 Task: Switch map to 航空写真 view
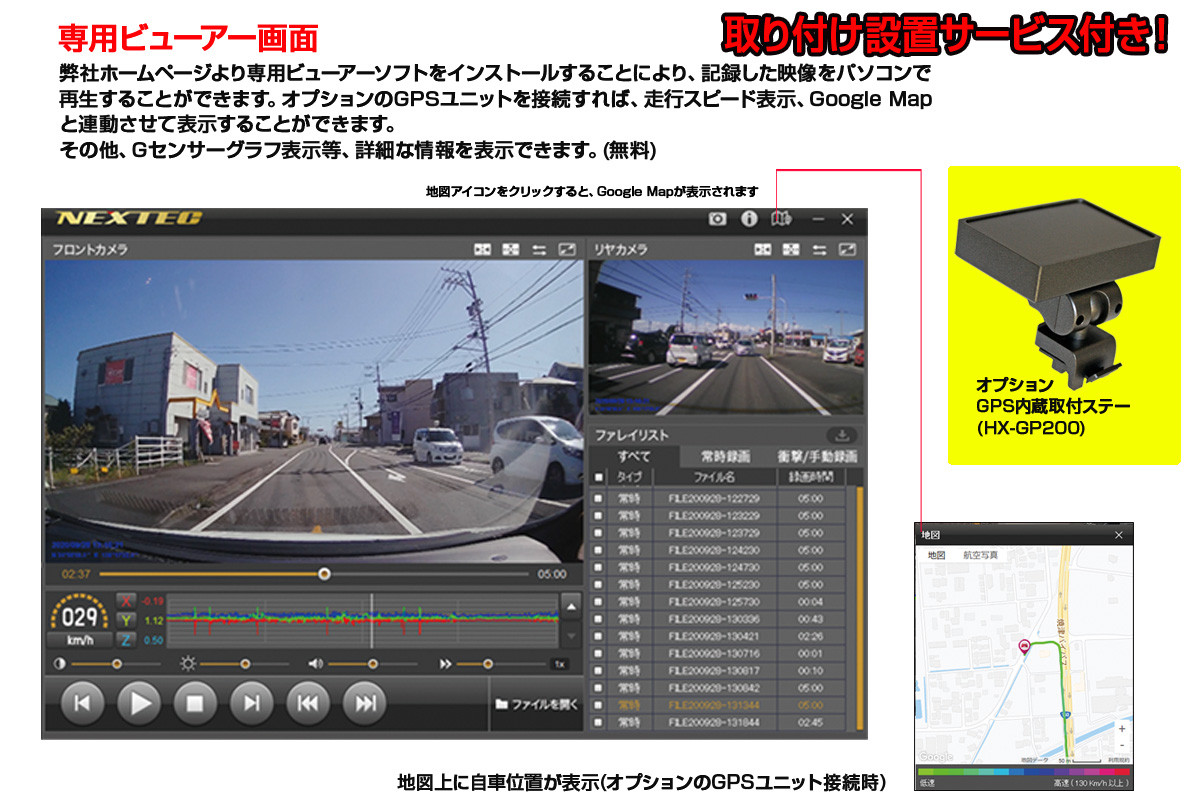[980, 555]
